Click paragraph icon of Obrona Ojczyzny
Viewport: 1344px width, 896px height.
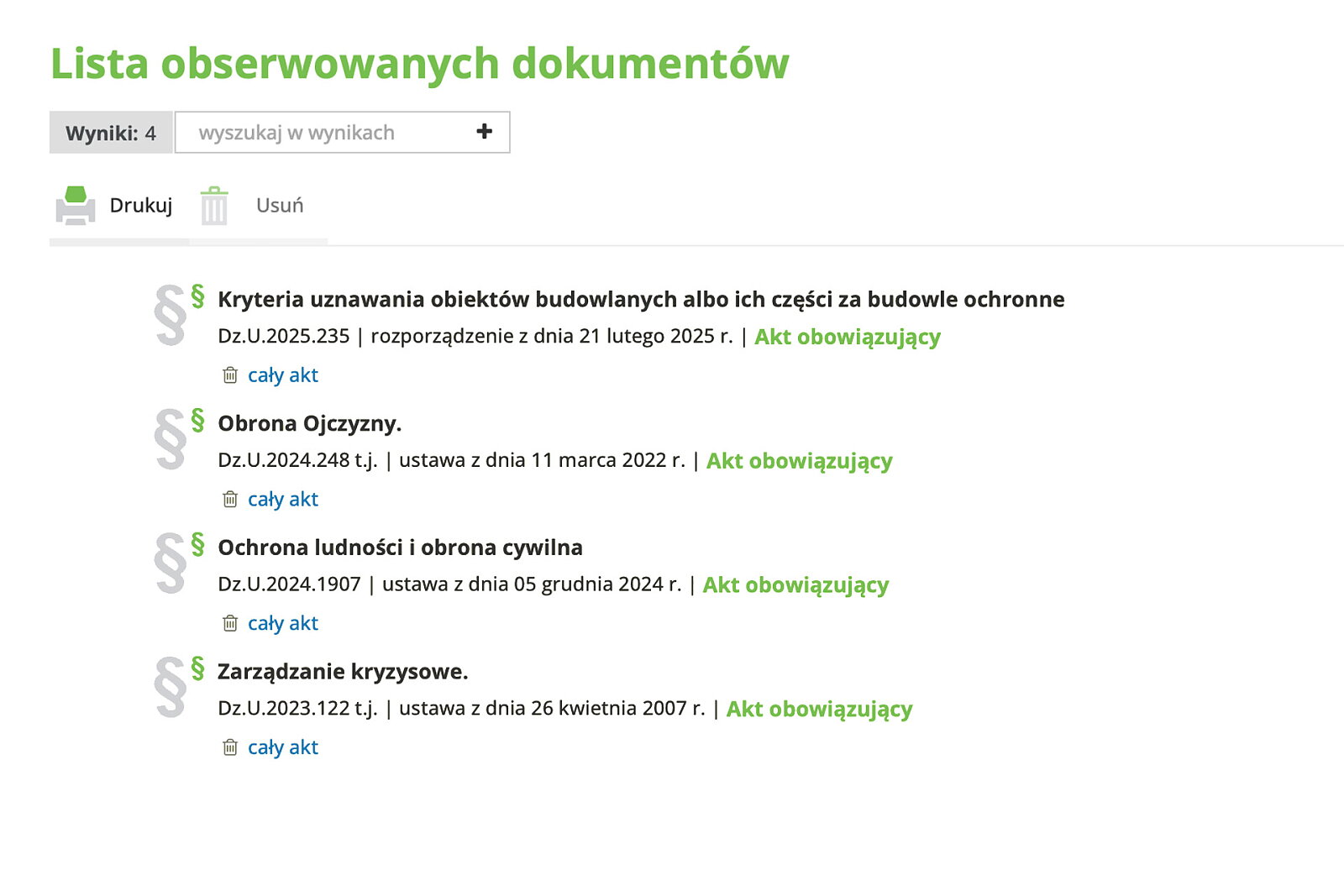point(179,438)
